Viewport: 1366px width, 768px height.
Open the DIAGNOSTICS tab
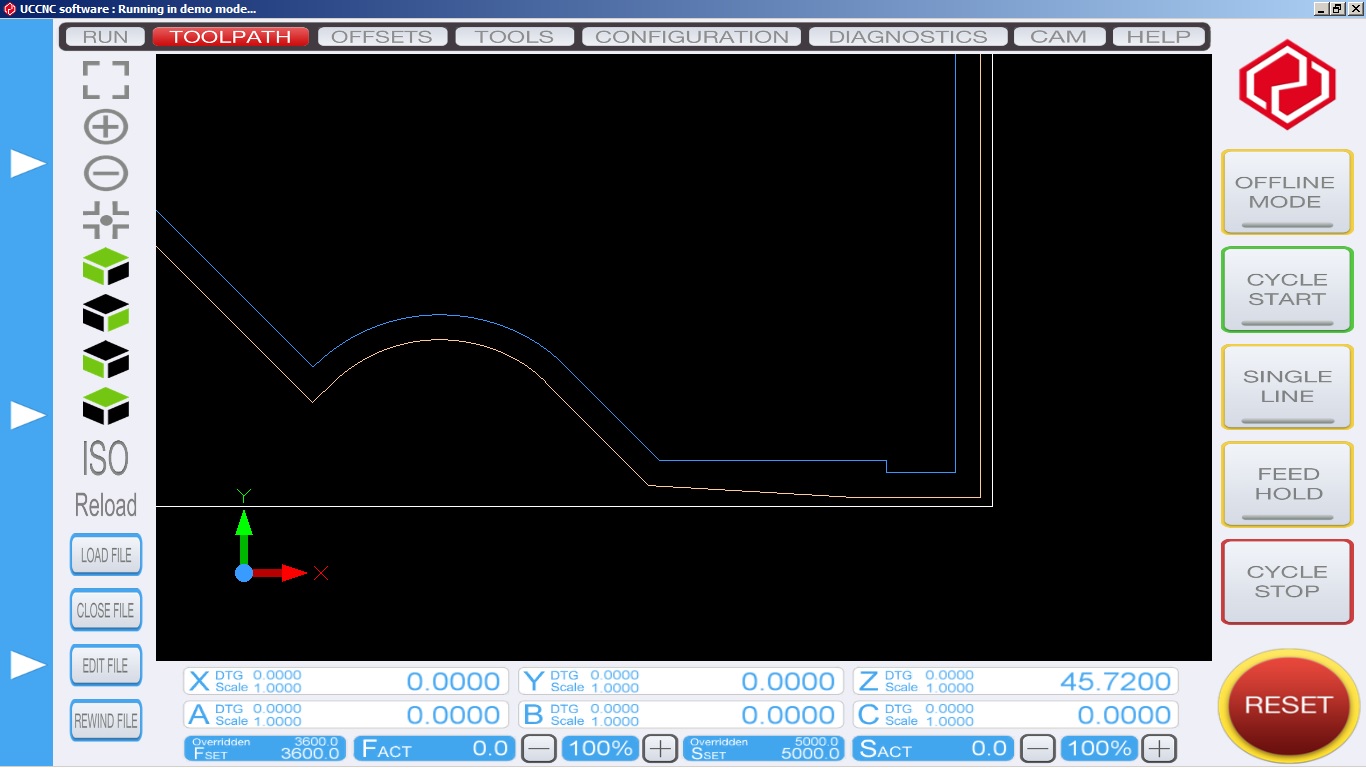(x=908, y=37)
